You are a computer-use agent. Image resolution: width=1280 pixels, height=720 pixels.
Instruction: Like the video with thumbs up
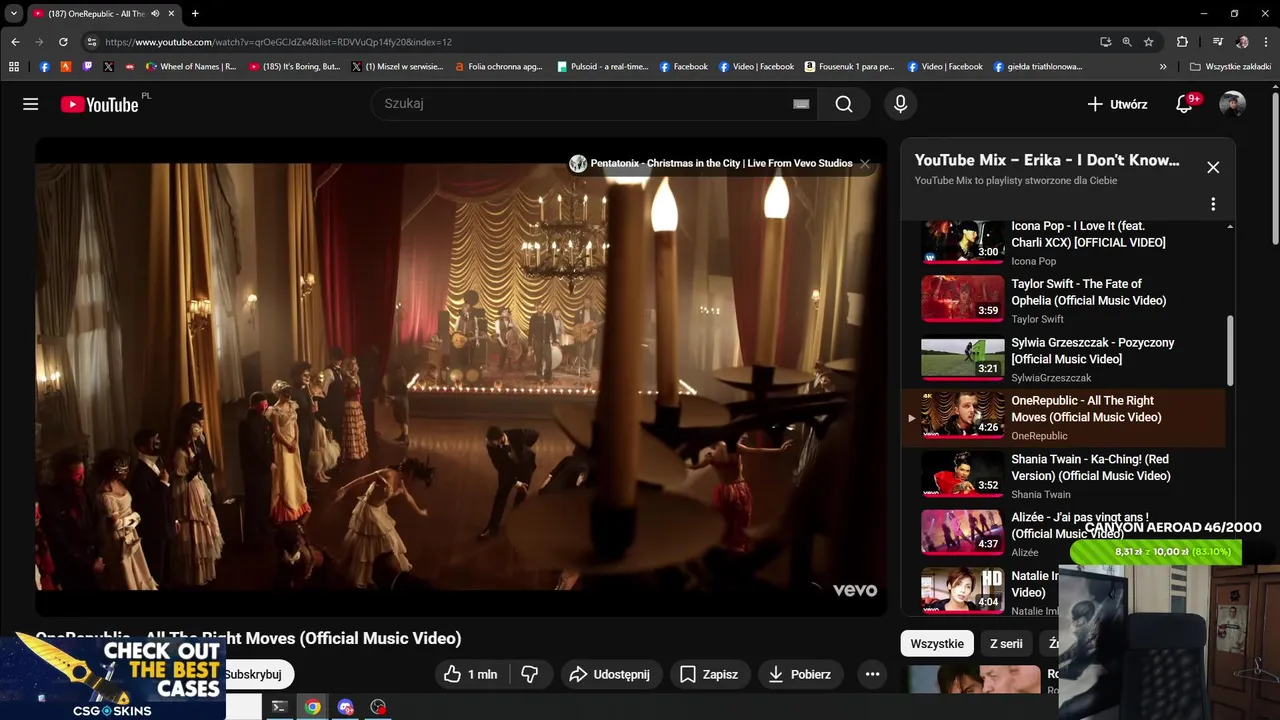[x=470, y=674]
